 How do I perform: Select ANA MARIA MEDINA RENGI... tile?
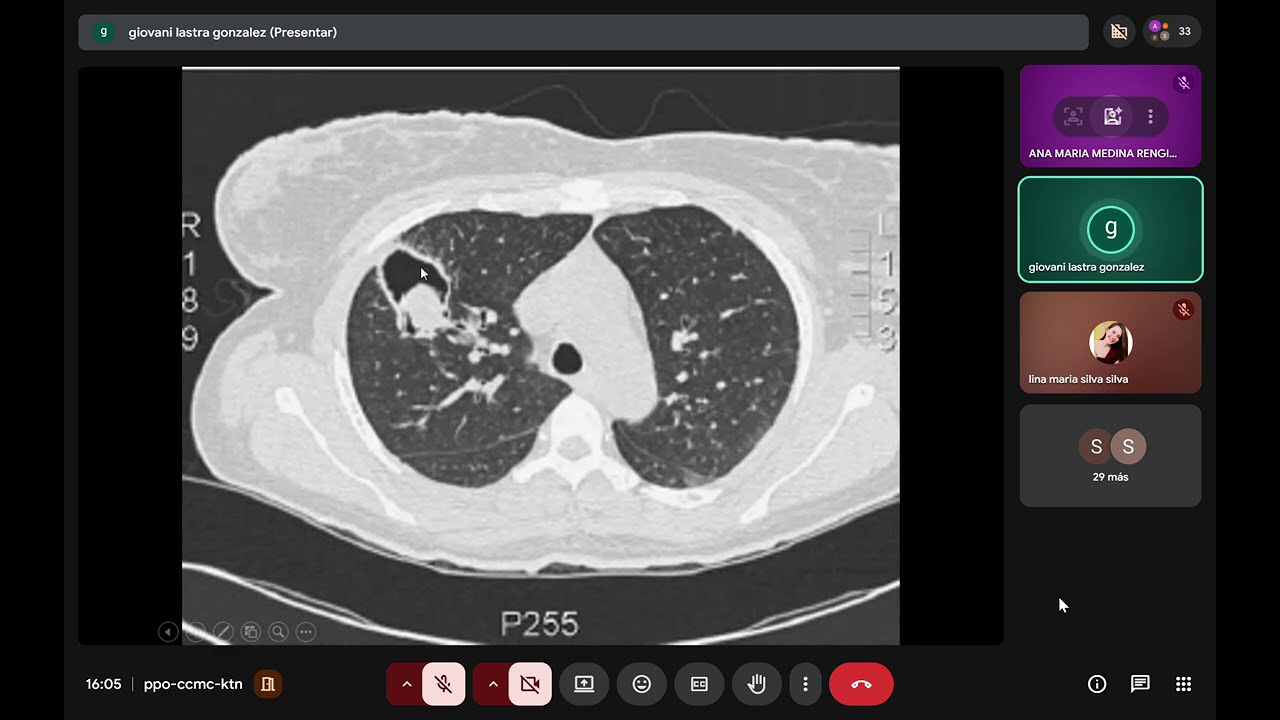point(1110,116)
